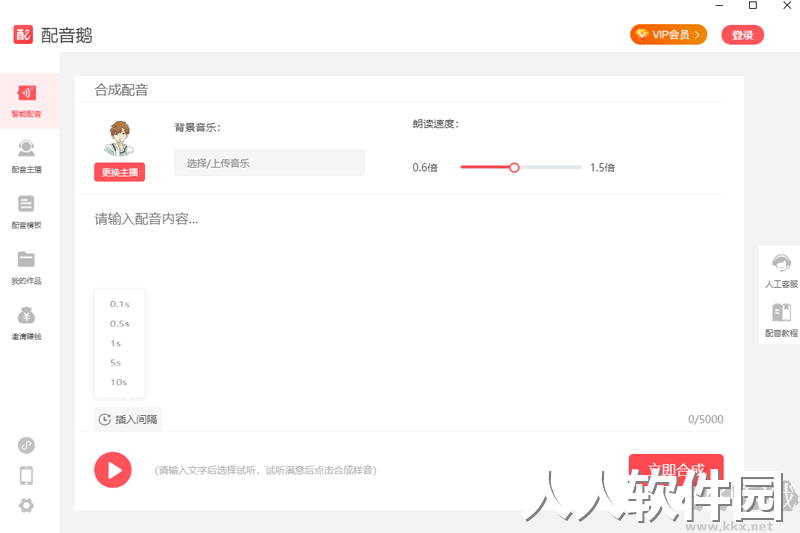Open the 配音教程 tutorial icon
This screenshot has height=533, width=800.
pyautogui.click(x=781, y=320)
